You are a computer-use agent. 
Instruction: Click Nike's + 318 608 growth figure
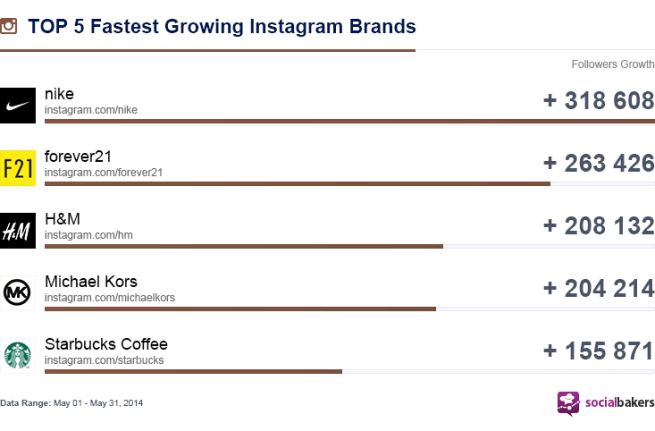[x=598, y=101]
